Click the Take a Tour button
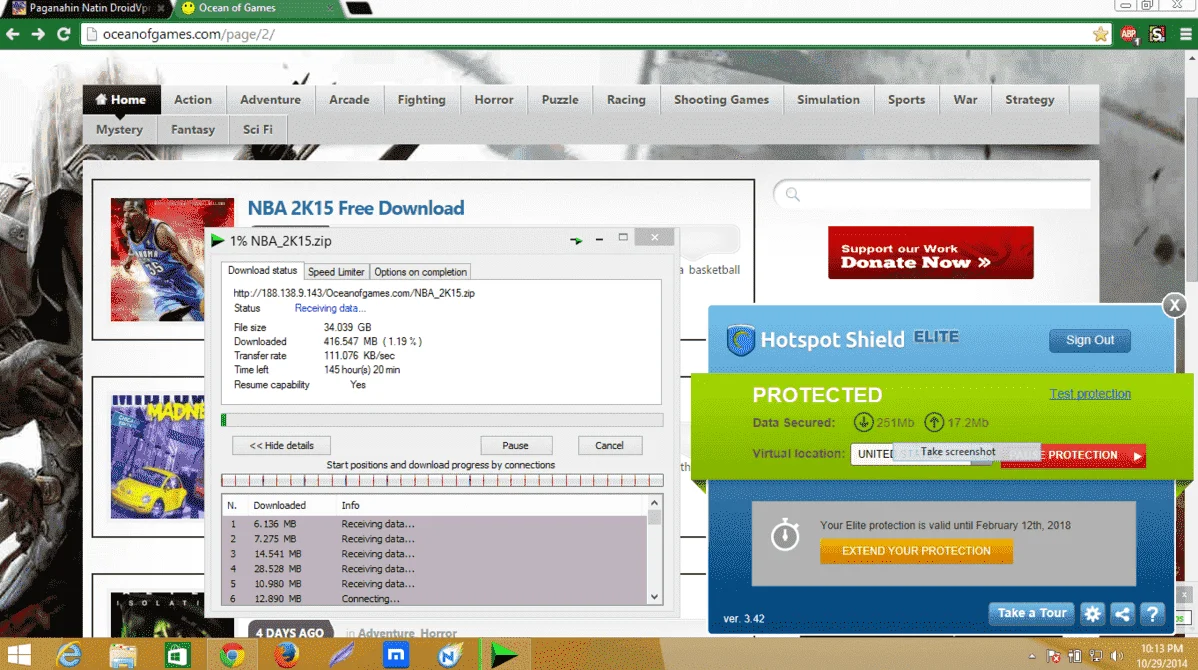This screenshot has width=1198, height=670. pos(1031,613)
